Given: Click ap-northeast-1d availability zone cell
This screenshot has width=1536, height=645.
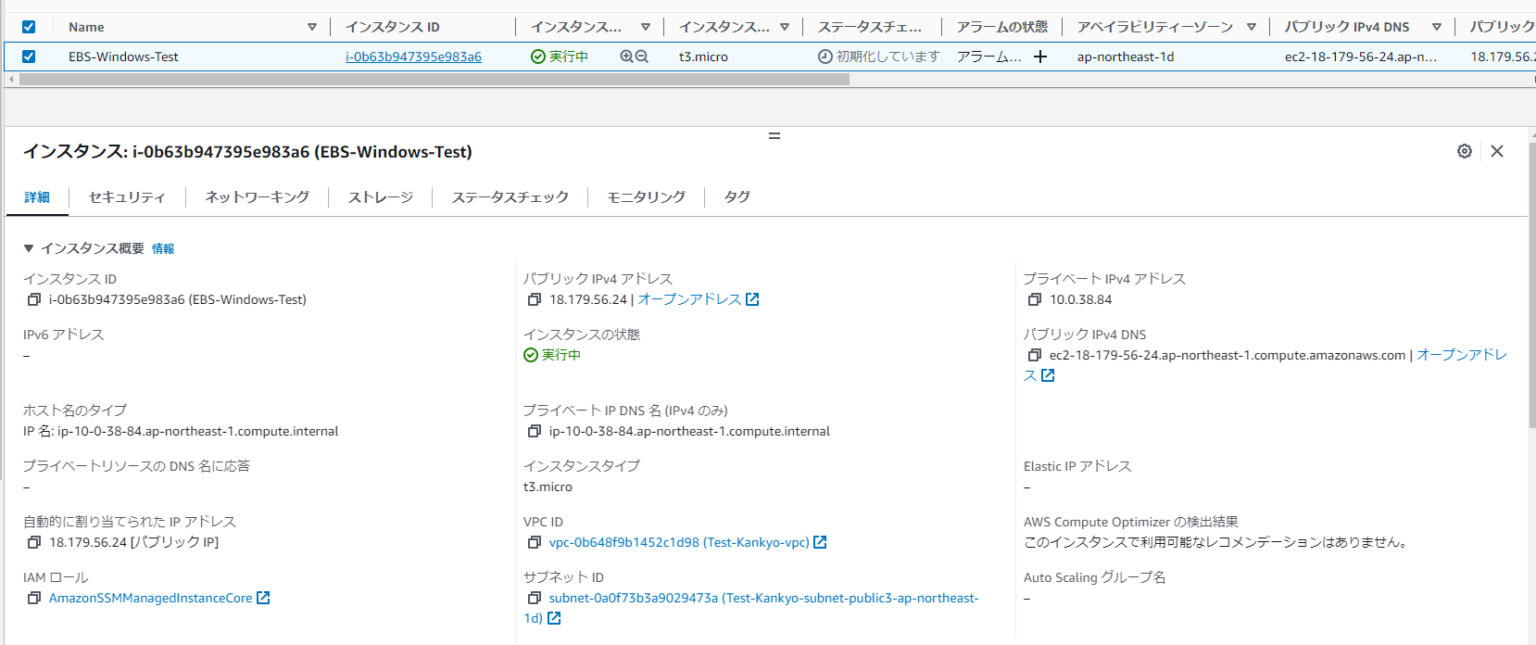Looking at the screenshot, I should (x=1125, y=57).
